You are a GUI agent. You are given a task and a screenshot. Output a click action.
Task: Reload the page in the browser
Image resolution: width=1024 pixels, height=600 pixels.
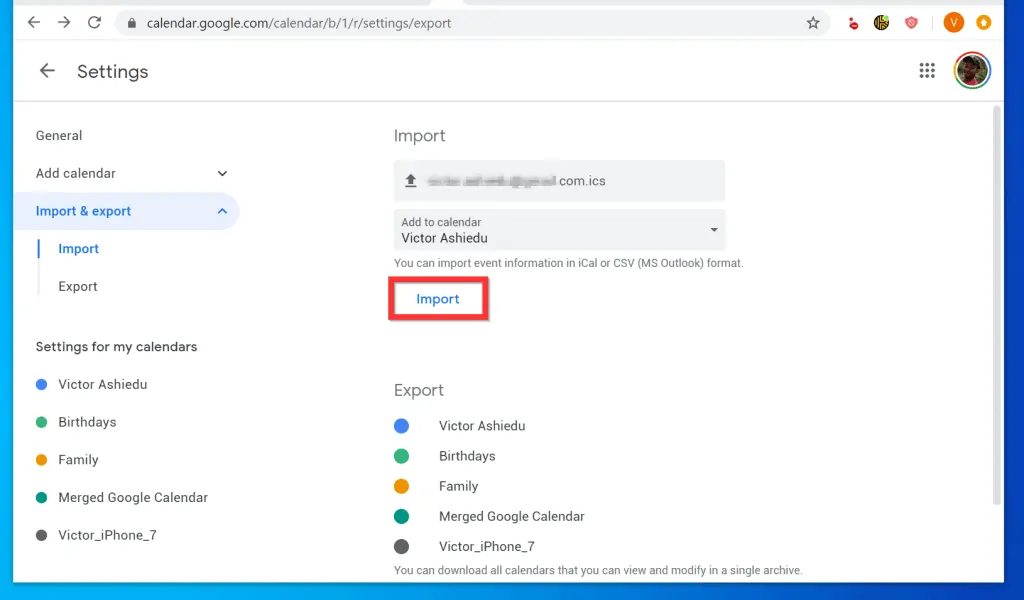tap(94, 22)
